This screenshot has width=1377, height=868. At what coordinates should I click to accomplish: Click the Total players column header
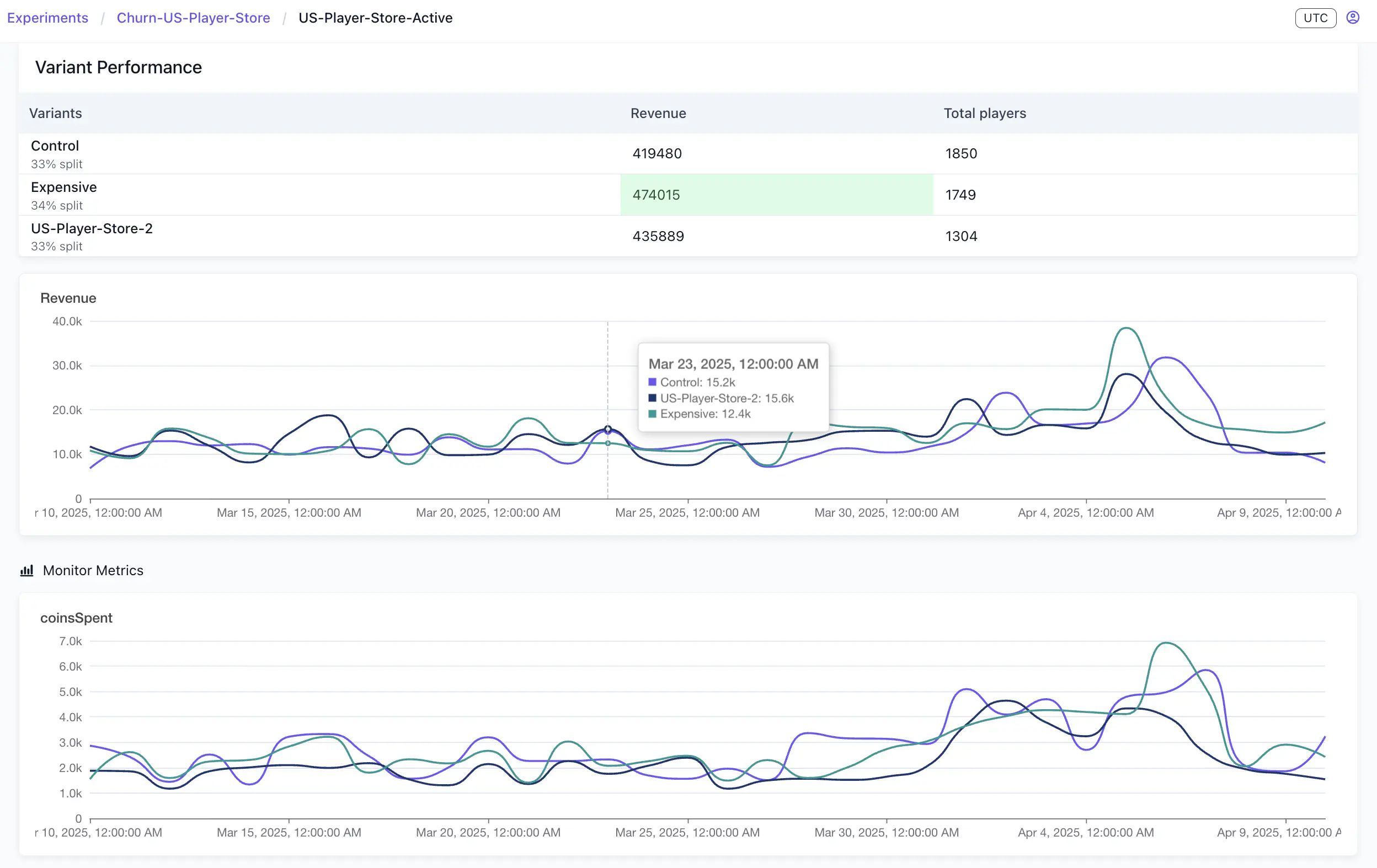tap(985, 113)
